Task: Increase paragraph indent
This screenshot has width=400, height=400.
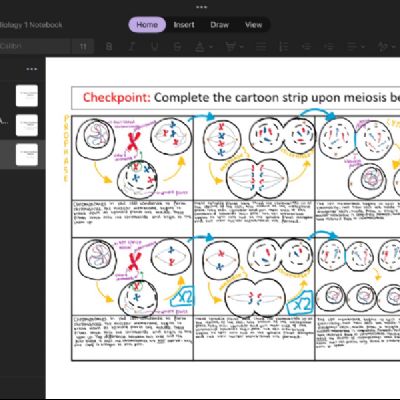Action: (330, 46)
